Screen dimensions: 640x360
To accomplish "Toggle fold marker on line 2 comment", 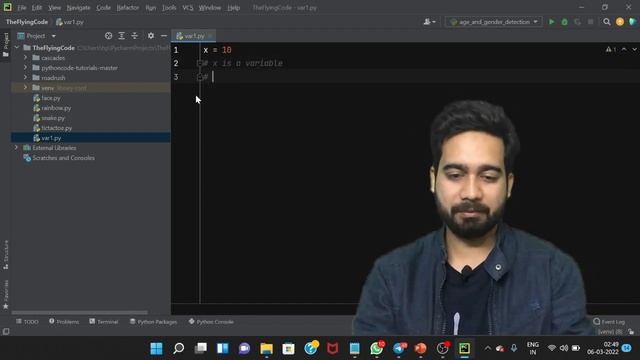I will pos(200,63).
